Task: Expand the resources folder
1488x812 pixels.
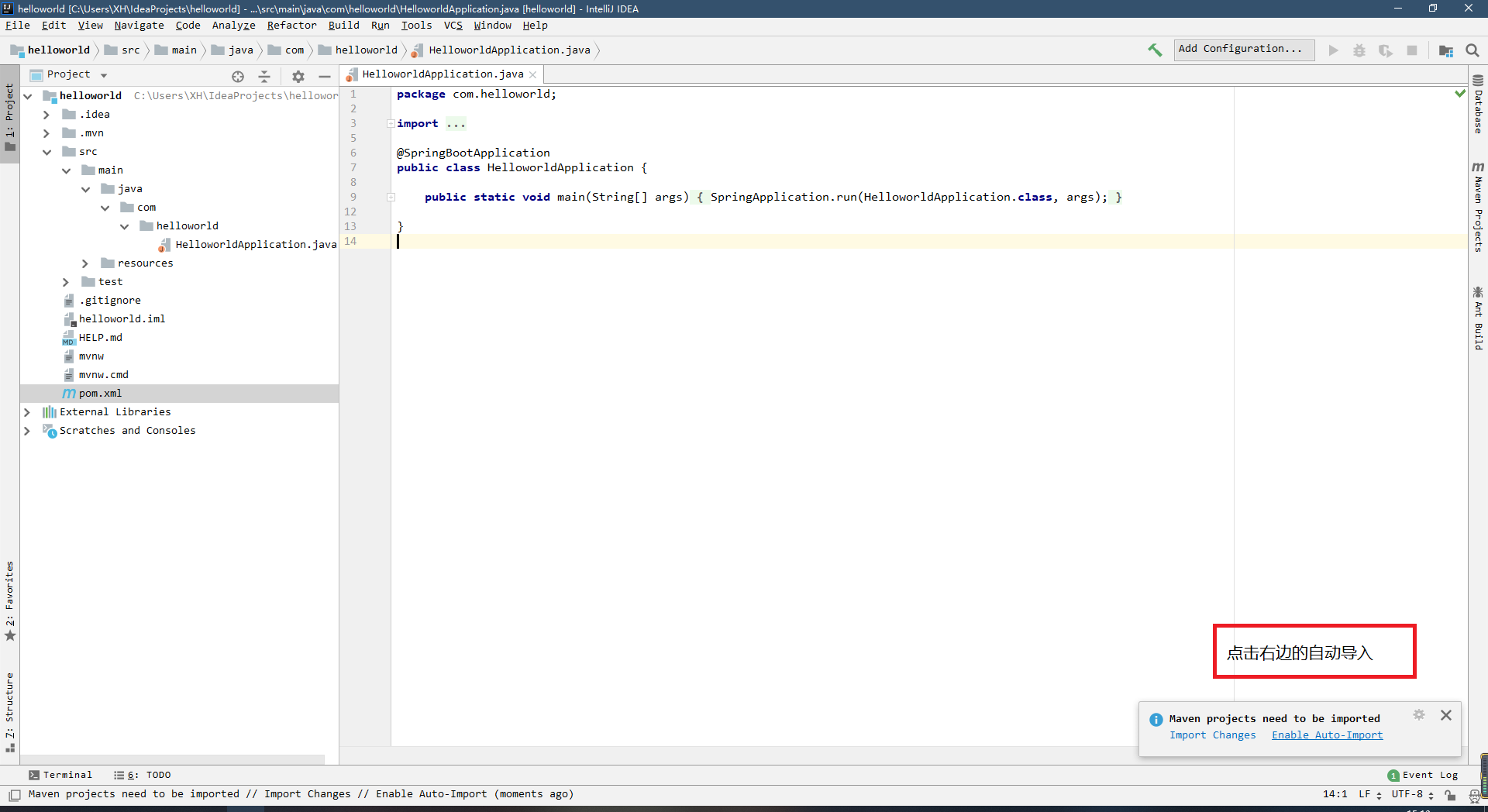Action: pos(85,263)
